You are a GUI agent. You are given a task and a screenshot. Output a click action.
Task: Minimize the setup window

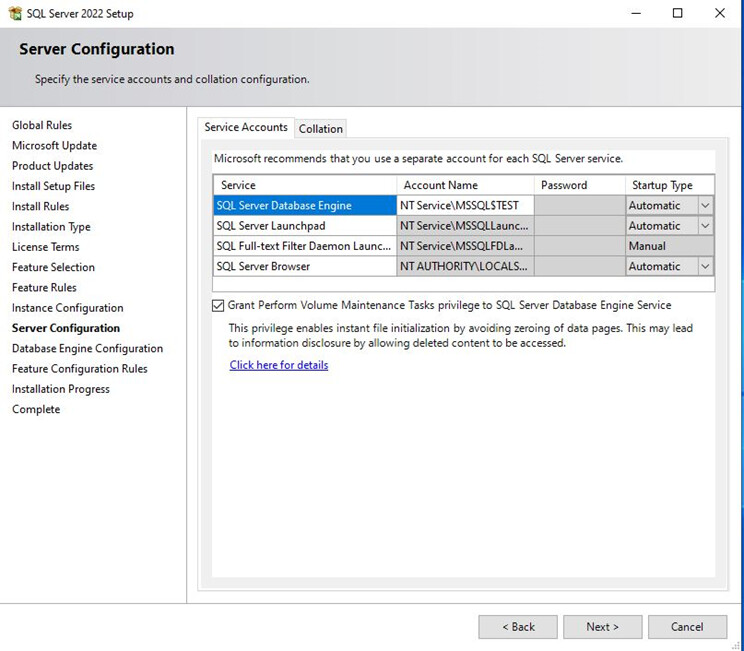coord(636,13)
